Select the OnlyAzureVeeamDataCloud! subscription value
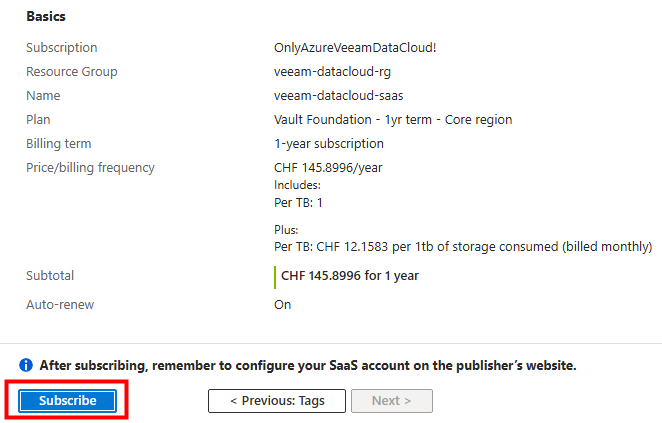This screenshot has height=423, width=662. (x=355, y=47)
